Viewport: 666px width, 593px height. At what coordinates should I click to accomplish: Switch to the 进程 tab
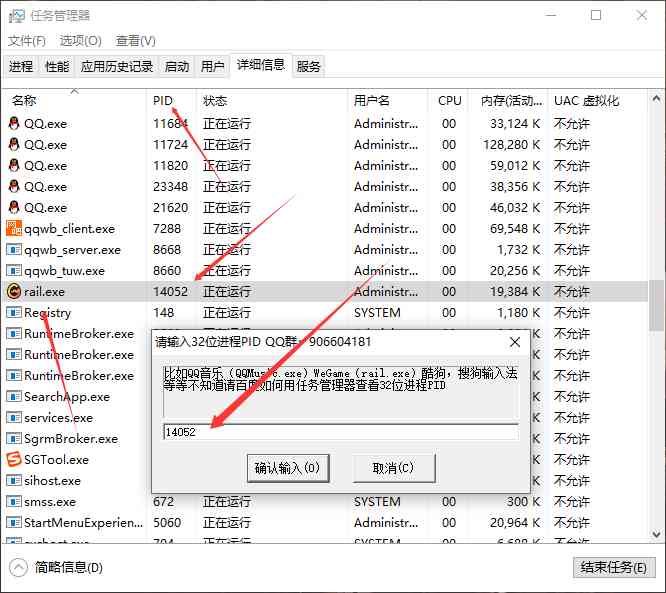point(21,67)
